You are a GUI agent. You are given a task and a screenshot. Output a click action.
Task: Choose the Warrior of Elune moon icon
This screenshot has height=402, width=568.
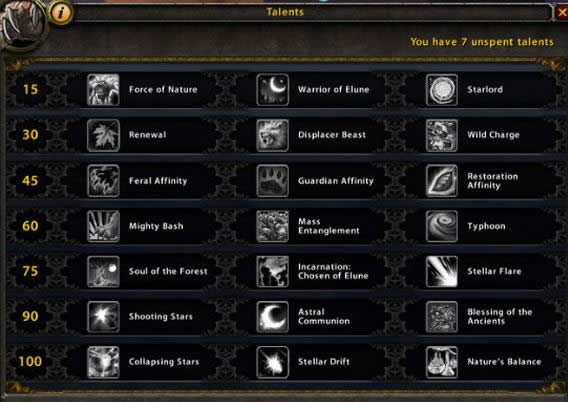point(272,90)
